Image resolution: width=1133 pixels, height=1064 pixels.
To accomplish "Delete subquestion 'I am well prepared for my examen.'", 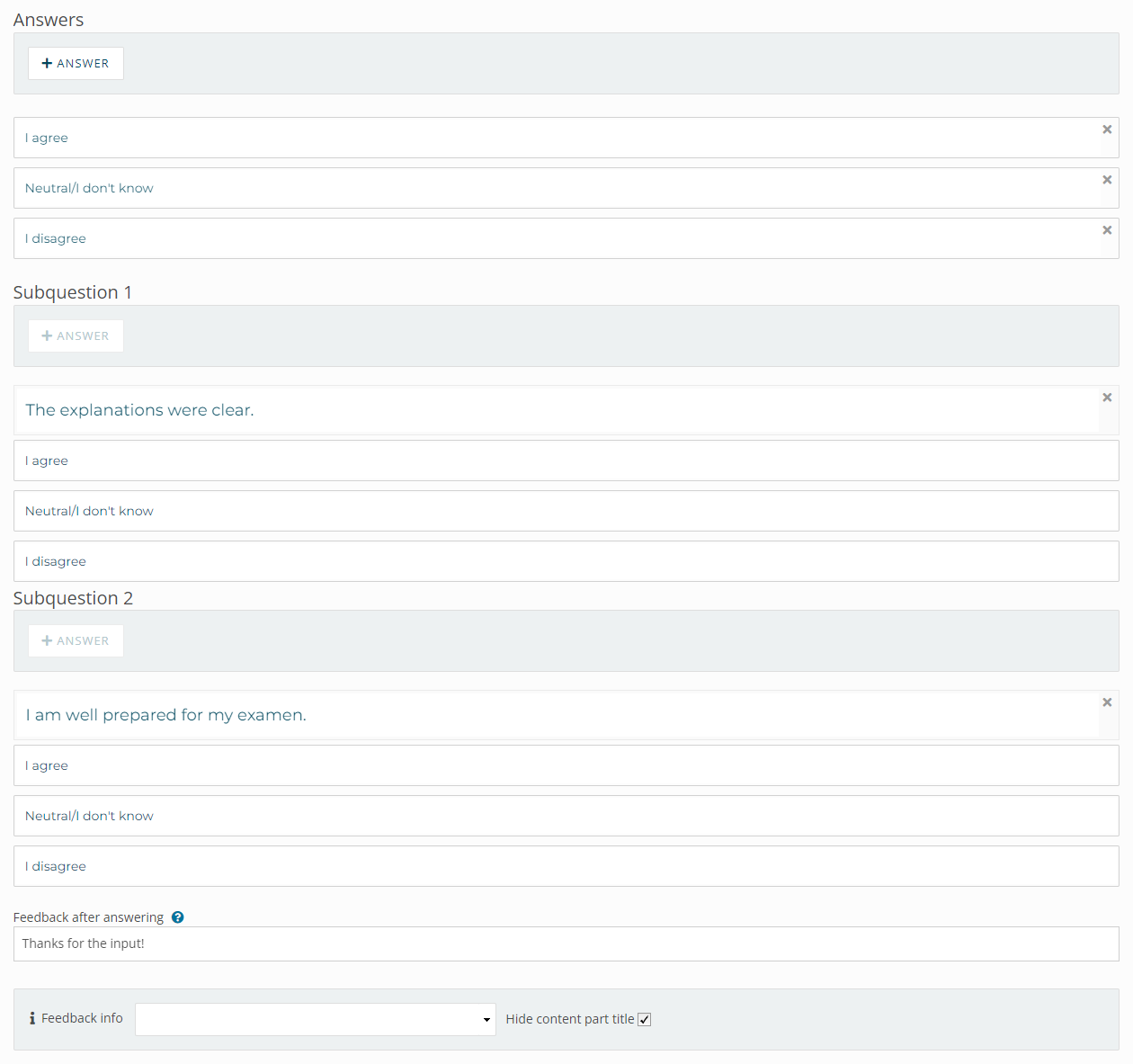I will (x=1107, y=702).
